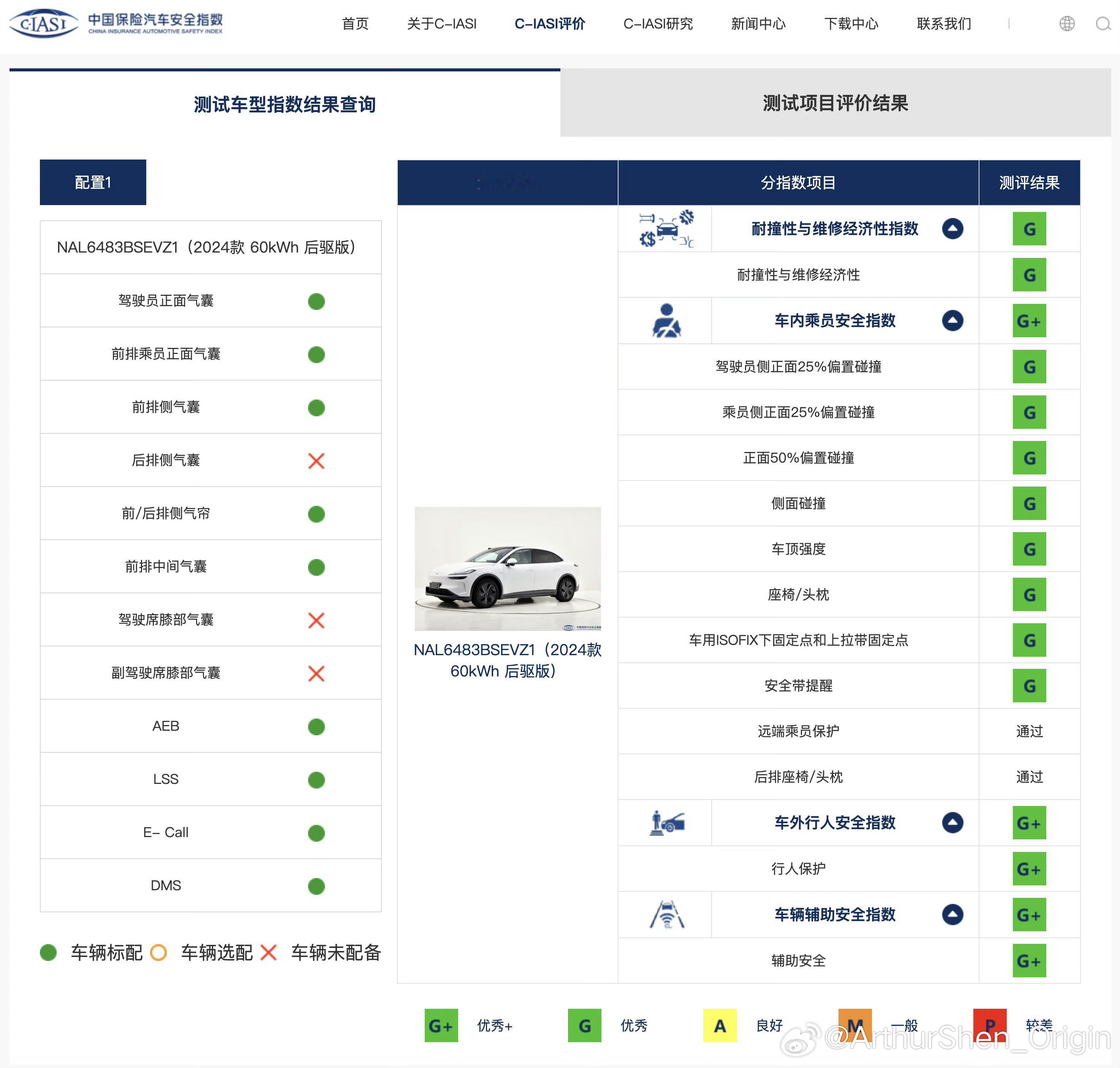Open the search magnifier icon
This screenshot has height=1068, width=1120.
click(x=1103, y=23)
